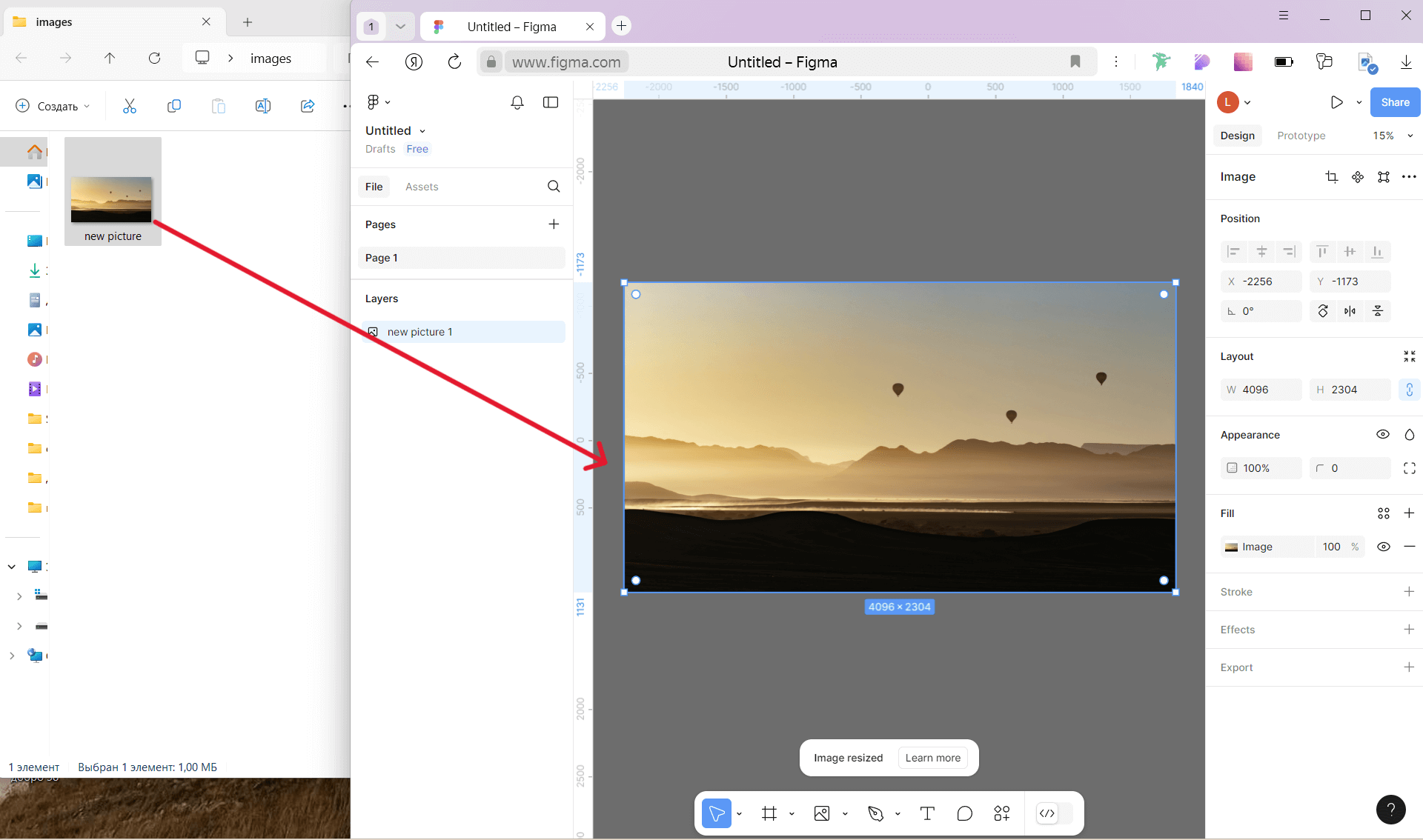The height and width of the screenshot is (840, 1423).
Task: Switch to the Design tab
Action: click(1238, 135)
